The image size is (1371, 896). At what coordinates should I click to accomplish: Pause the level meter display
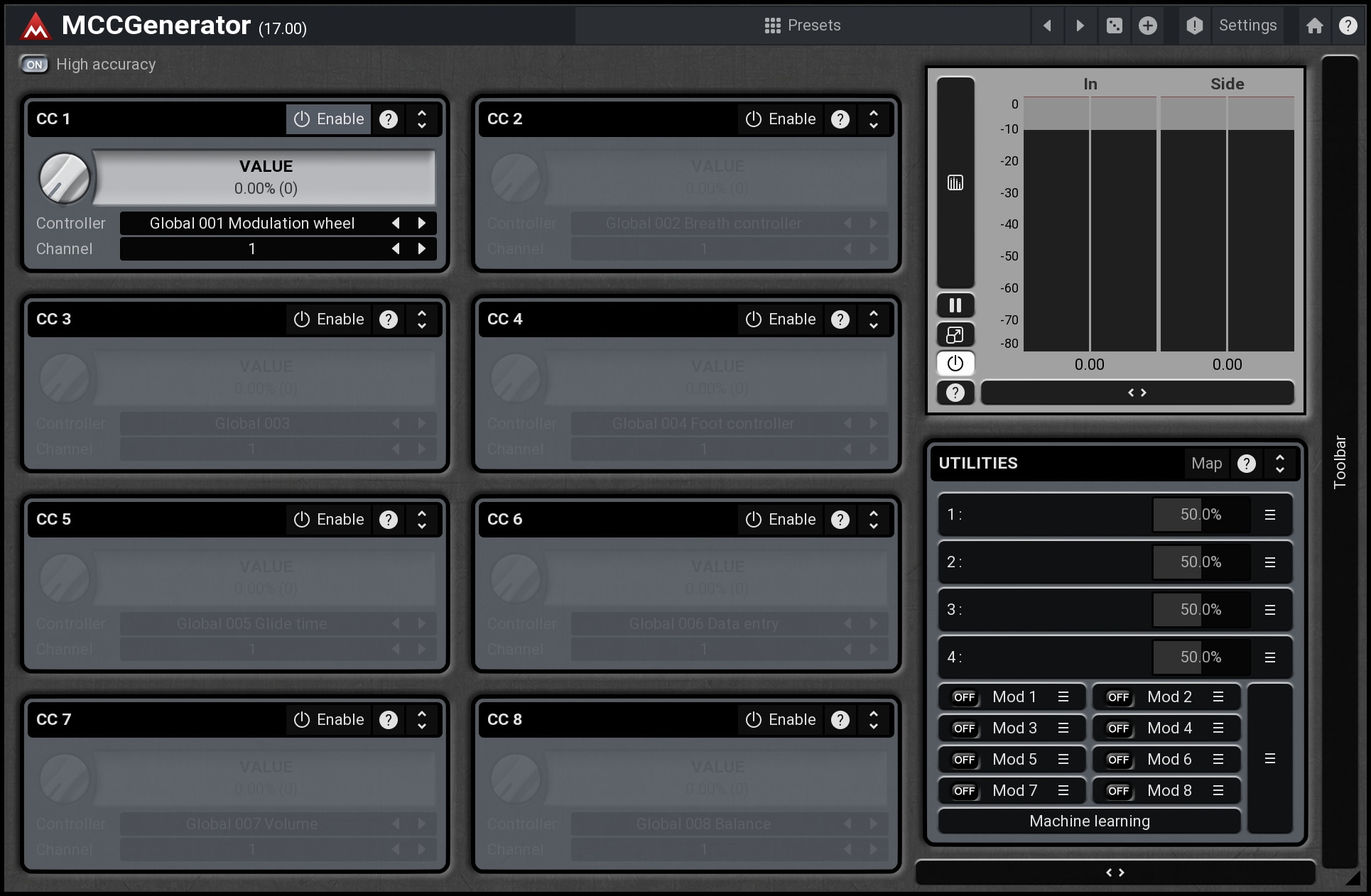click(955, 305)
